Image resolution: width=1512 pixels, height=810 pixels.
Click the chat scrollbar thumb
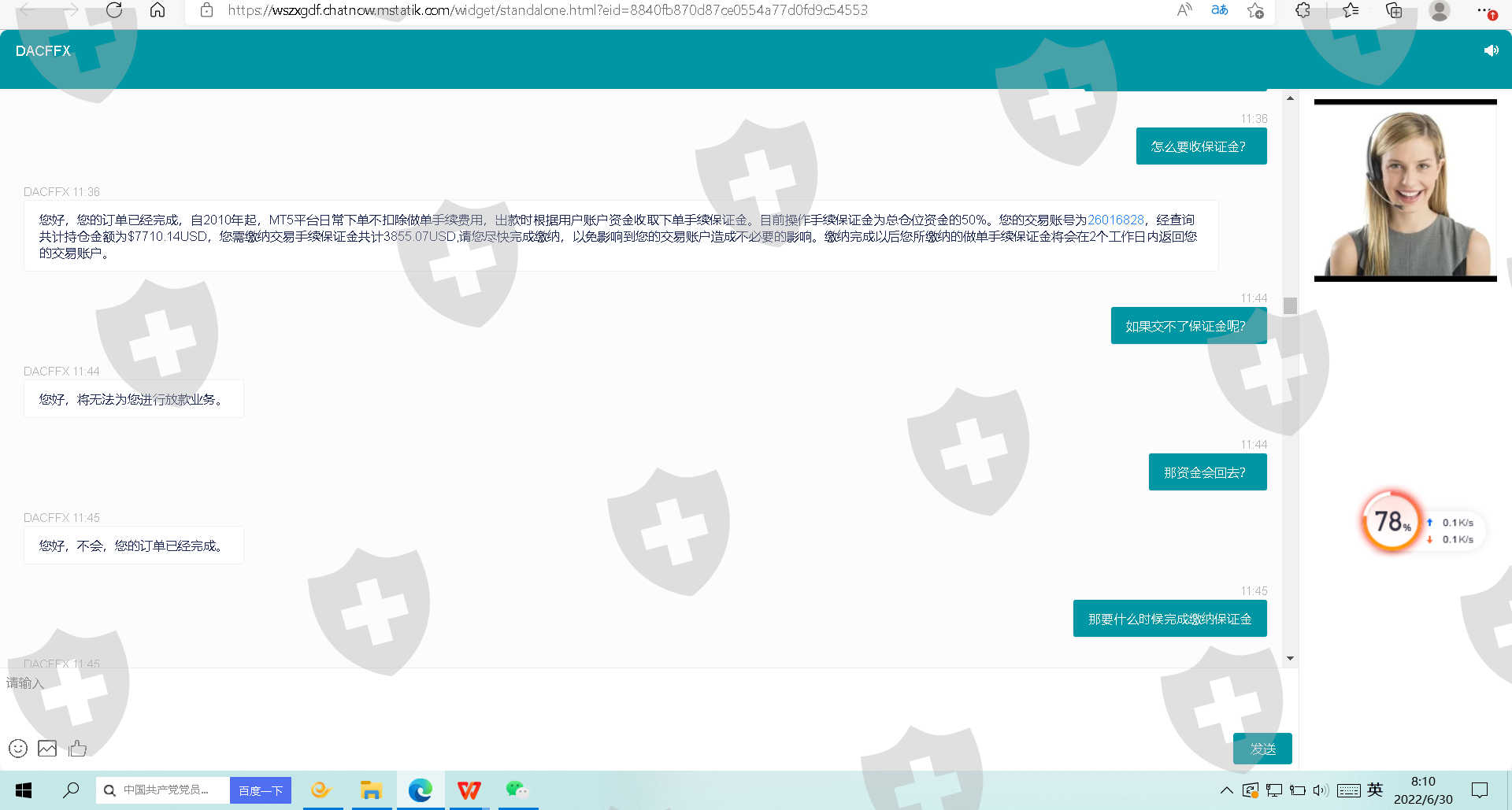click(1290, 305)
